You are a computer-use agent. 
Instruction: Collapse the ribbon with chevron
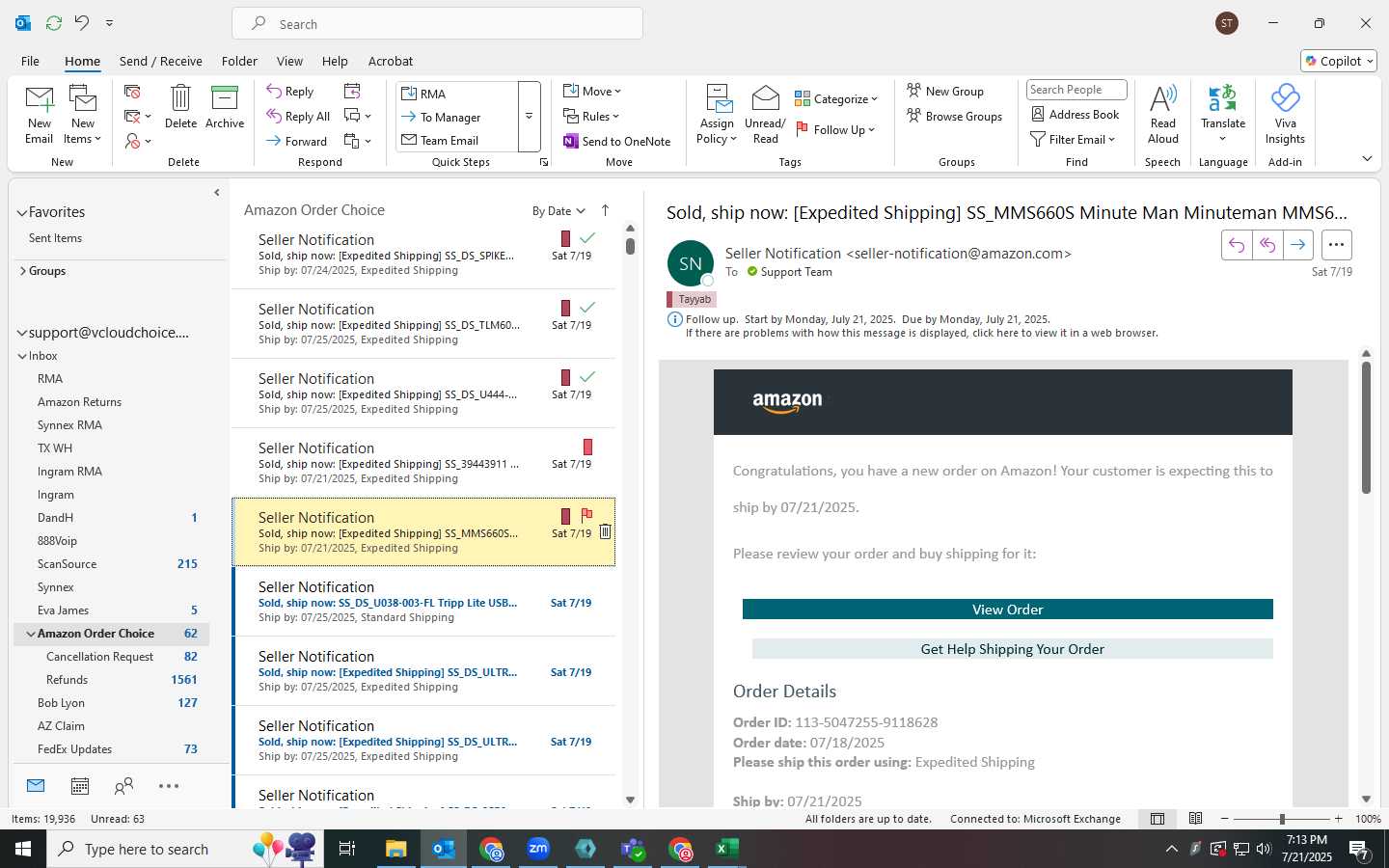pyautogui.click(x=1367, y=158)
